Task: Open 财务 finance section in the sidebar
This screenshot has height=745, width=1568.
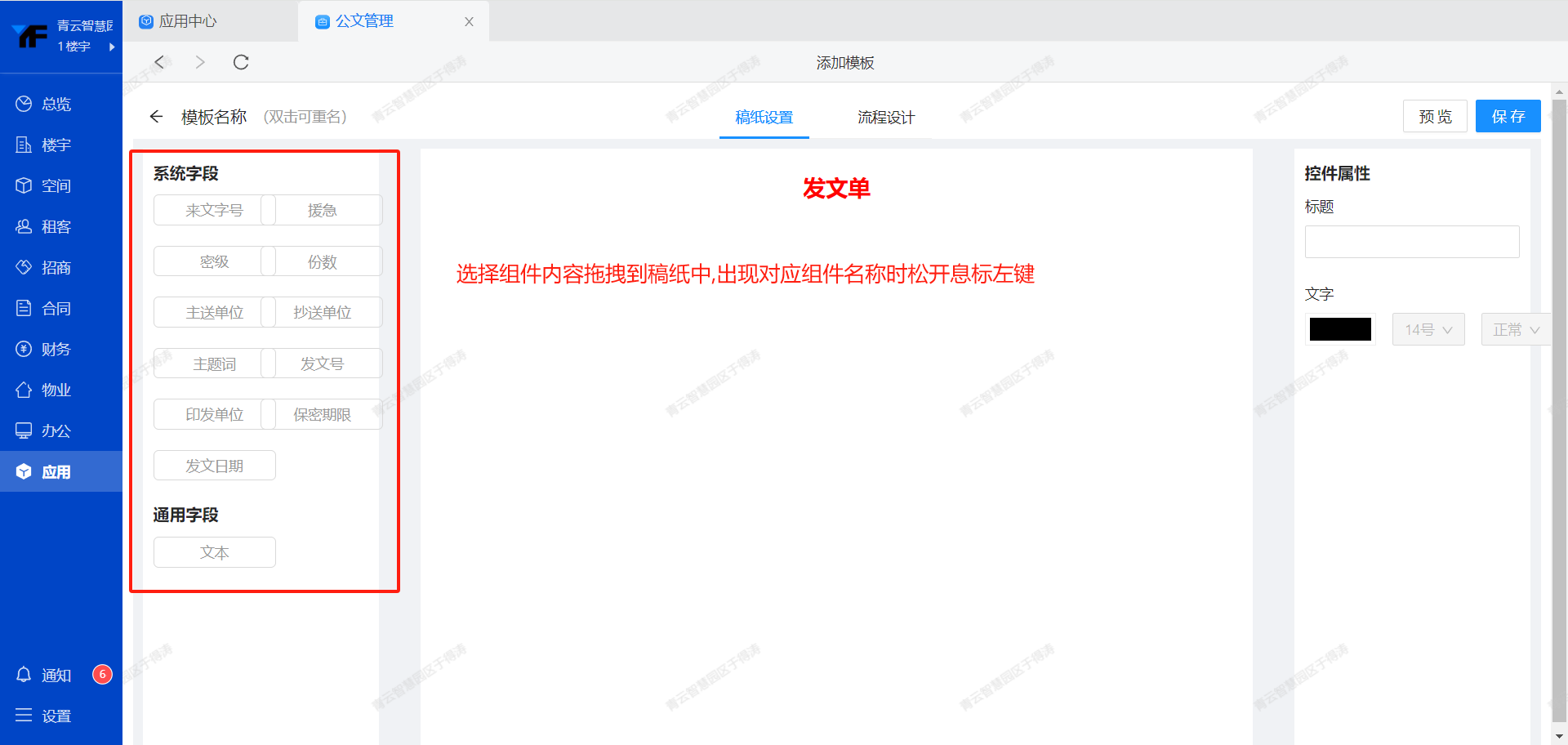Action: pyautogui.click(x=56, y=349)
